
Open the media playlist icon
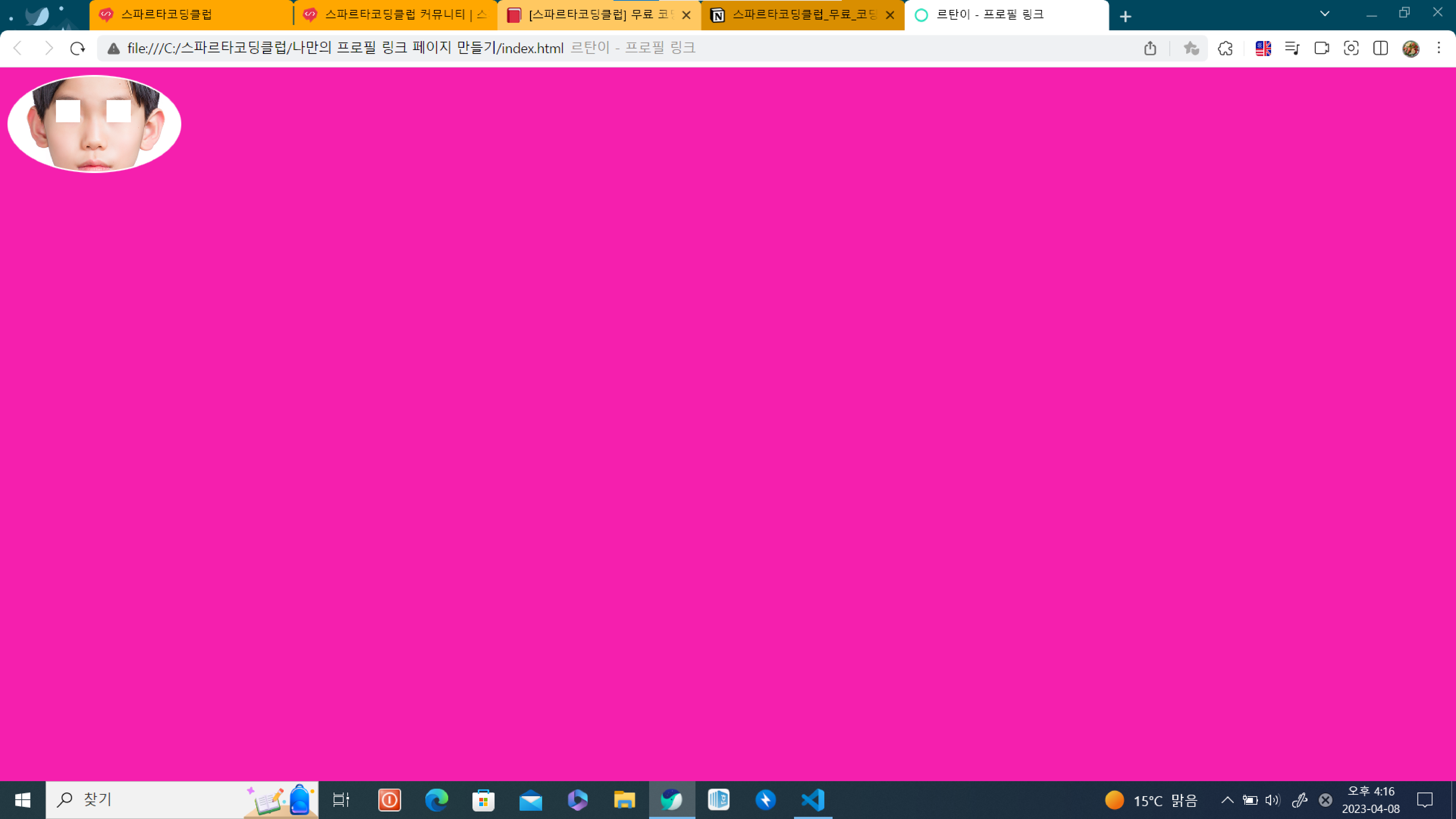(1293, 49)
